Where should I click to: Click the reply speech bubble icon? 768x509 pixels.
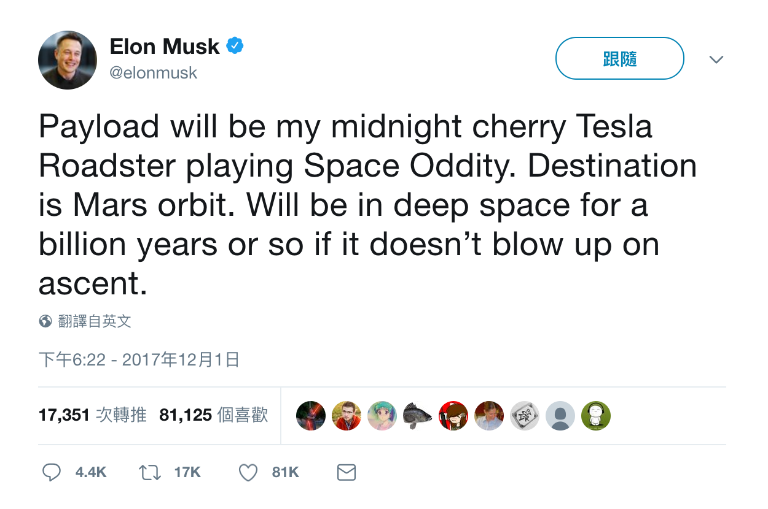click(52, 472)
